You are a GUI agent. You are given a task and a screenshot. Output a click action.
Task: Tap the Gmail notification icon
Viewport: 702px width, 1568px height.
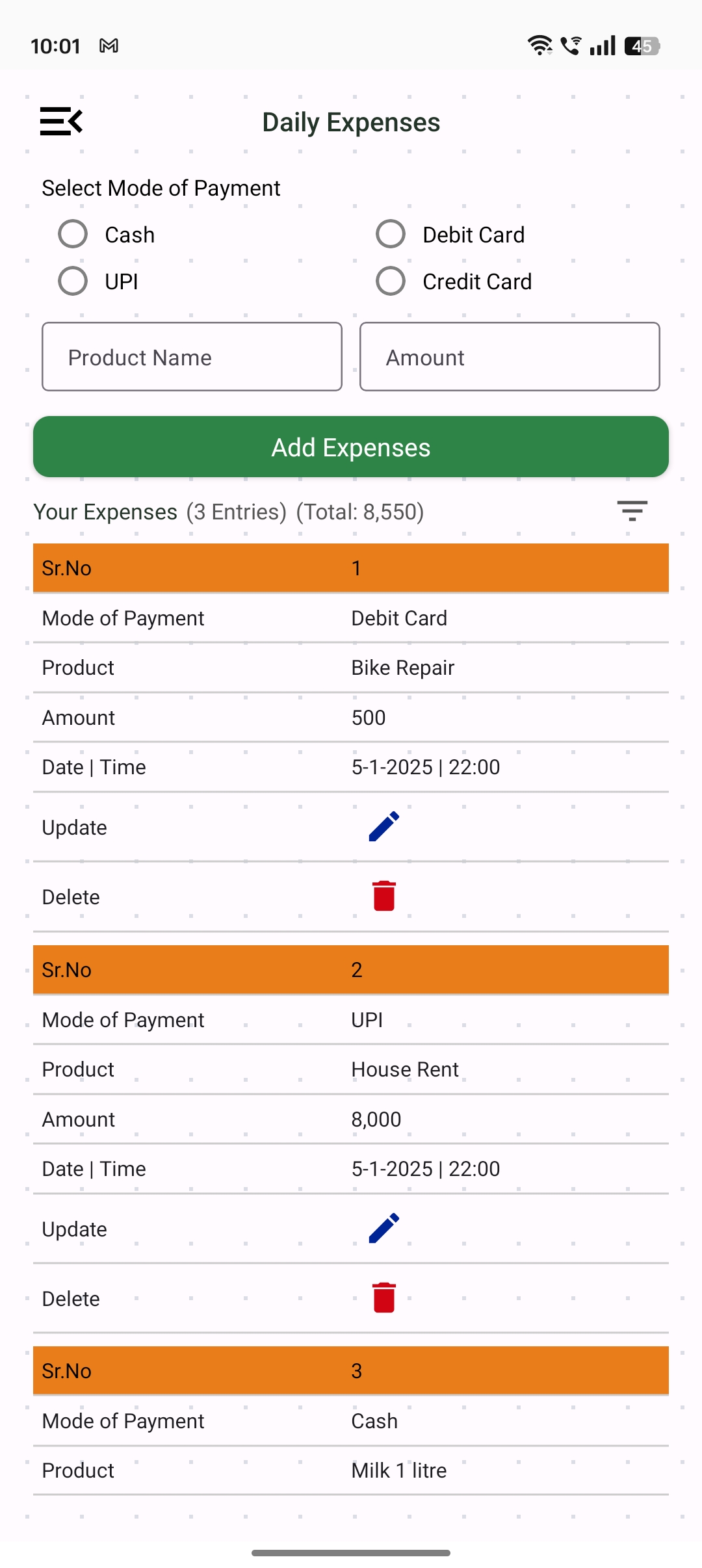pyautogui.click(x=109, y=46)
